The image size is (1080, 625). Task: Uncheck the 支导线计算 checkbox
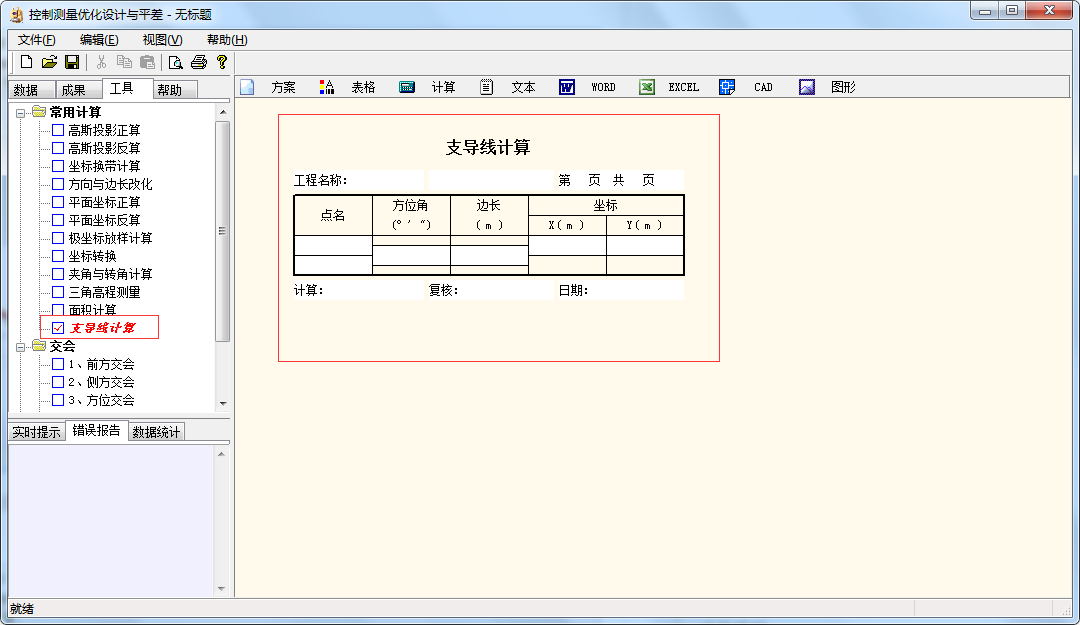pyautogui.click(x=58, y=328)
